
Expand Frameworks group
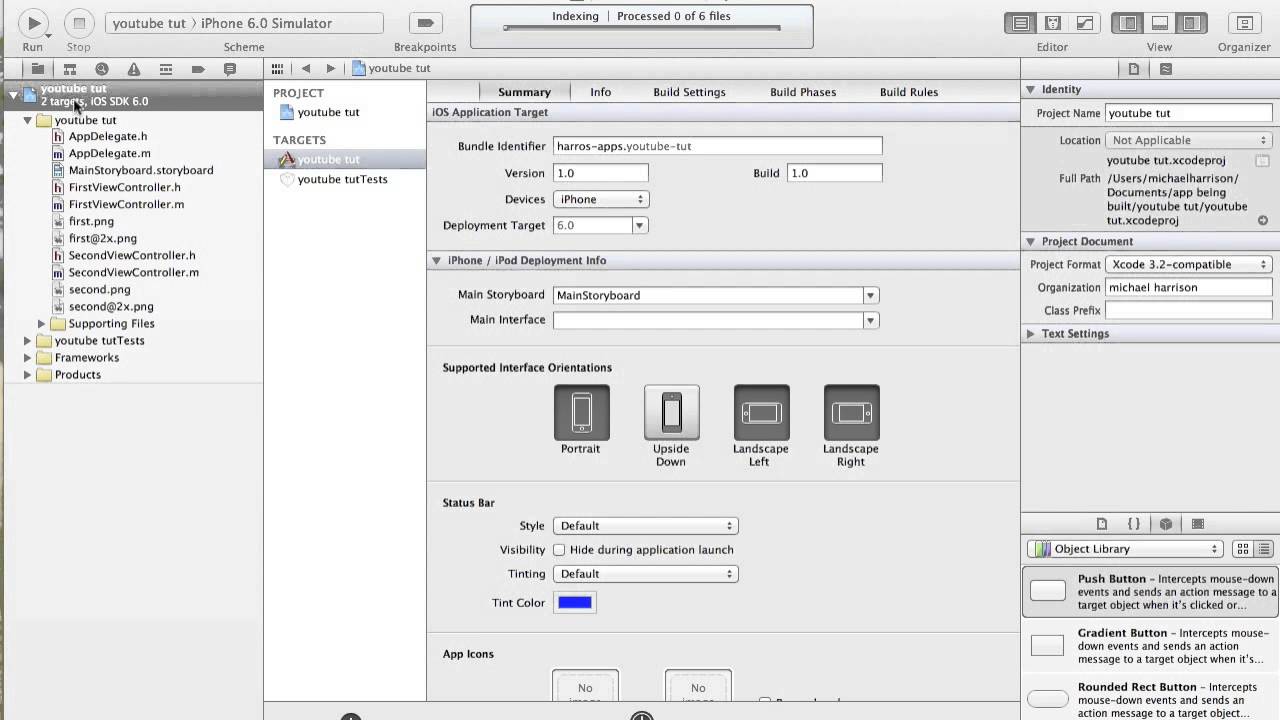[x=27, y=358]
